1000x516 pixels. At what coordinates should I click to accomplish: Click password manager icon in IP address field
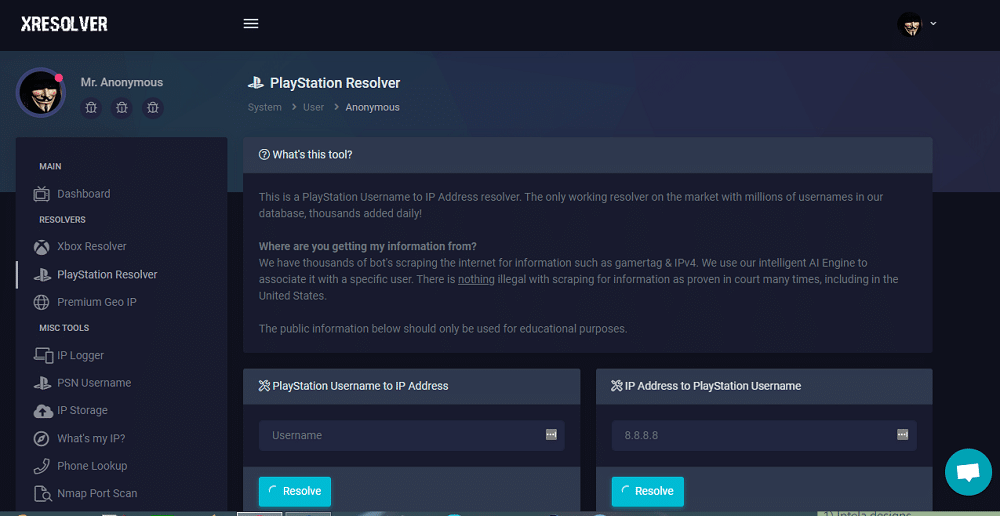click(902, 434)
